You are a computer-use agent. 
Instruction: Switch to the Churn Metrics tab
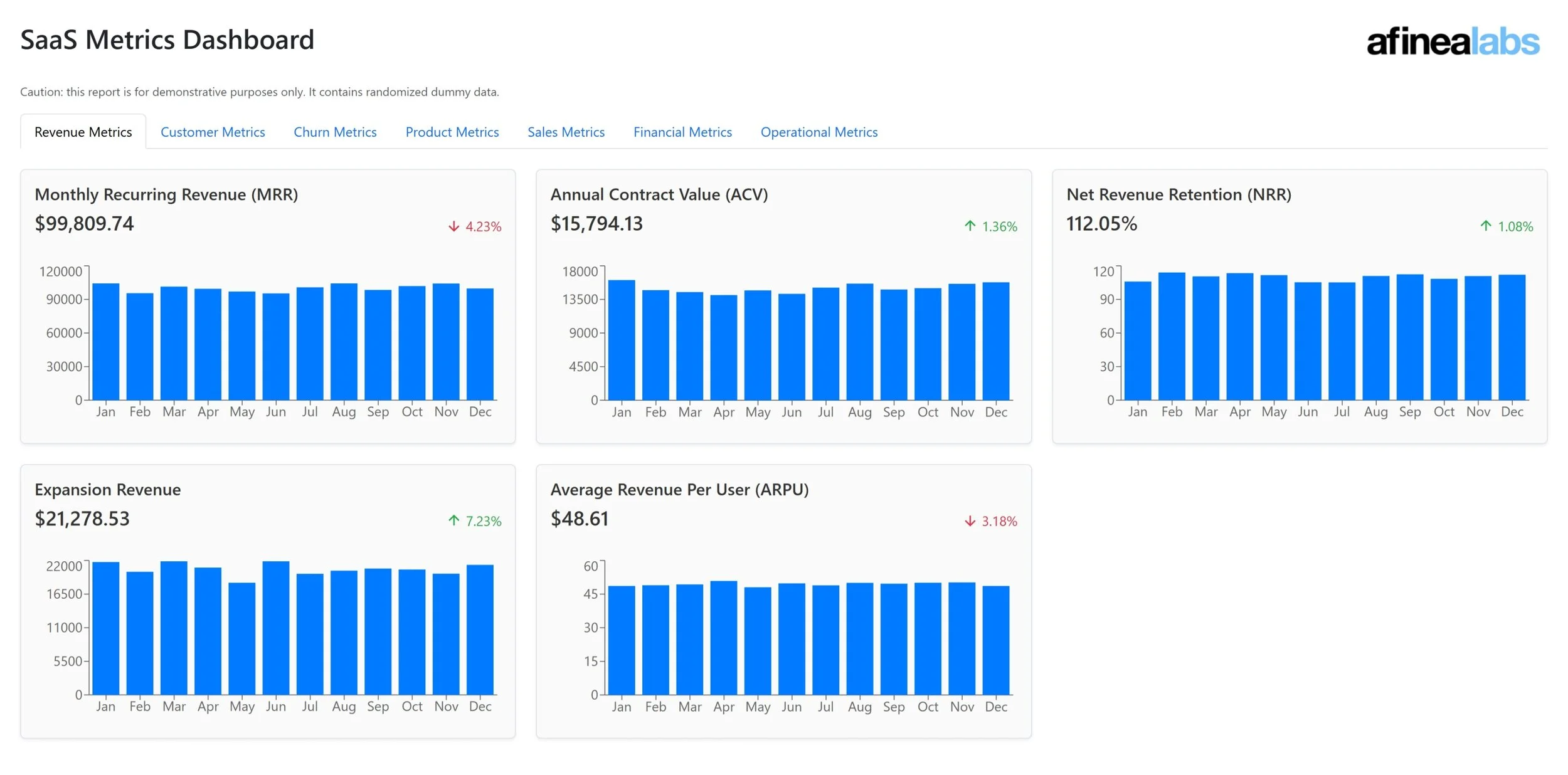335,132
